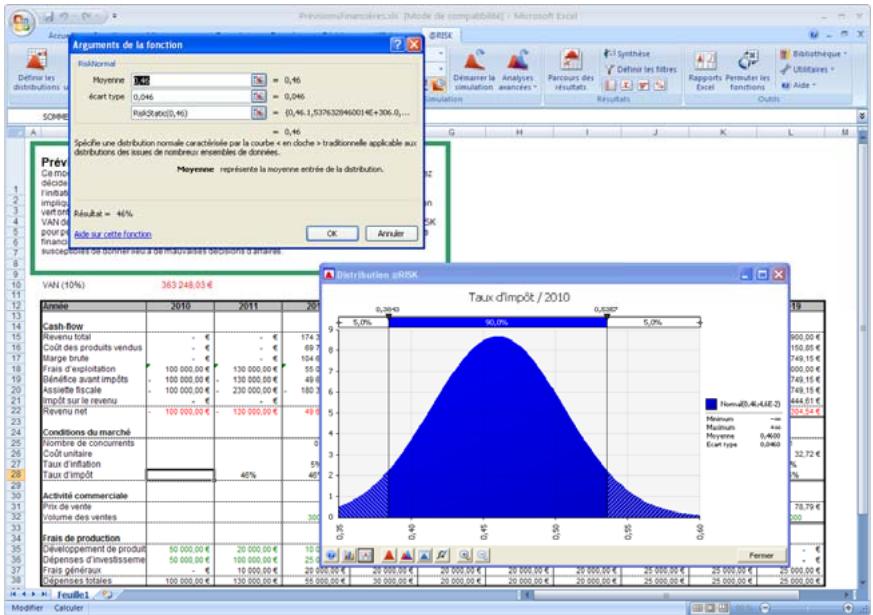Click collapse-dialog button beside Écart type field
Image resolution: width=873 pixels, height=615 pixels.
tap(258, 96)
